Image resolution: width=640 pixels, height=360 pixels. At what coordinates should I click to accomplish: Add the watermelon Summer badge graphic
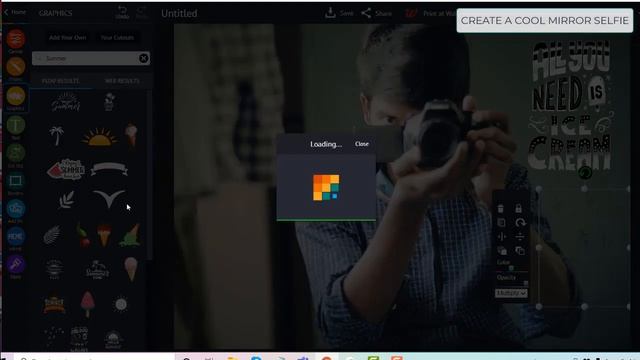[x=66, y=169]
